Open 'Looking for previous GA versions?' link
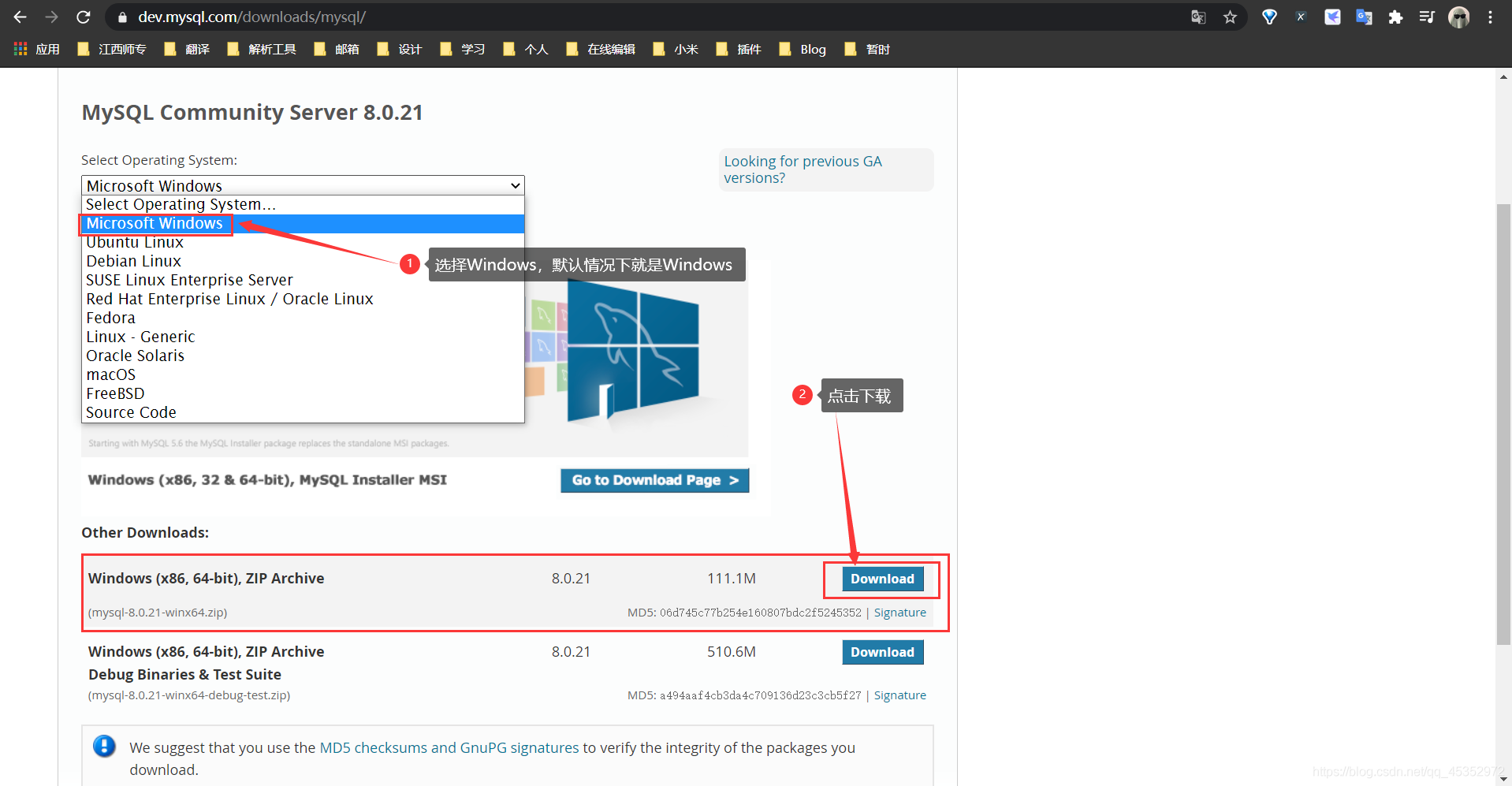The width and height of the screenshot is (1512, 786). [803, 169]
